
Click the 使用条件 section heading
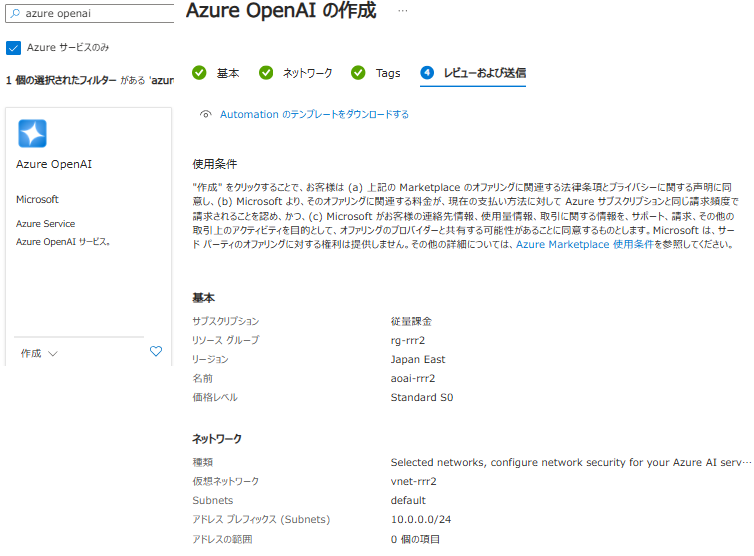click(214, 164)
